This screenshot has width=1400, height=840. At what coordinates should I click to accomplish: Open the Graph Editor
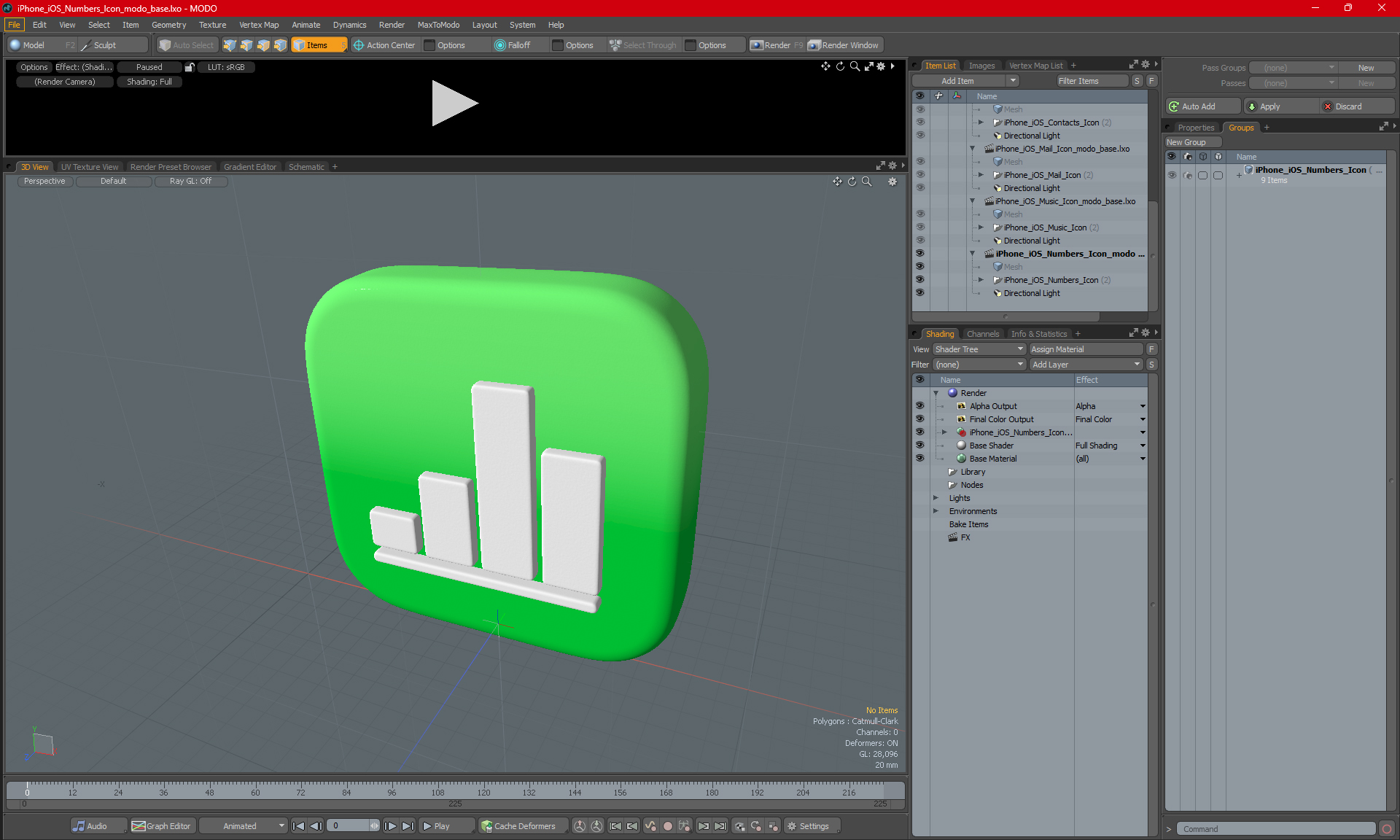pos(162,826)
